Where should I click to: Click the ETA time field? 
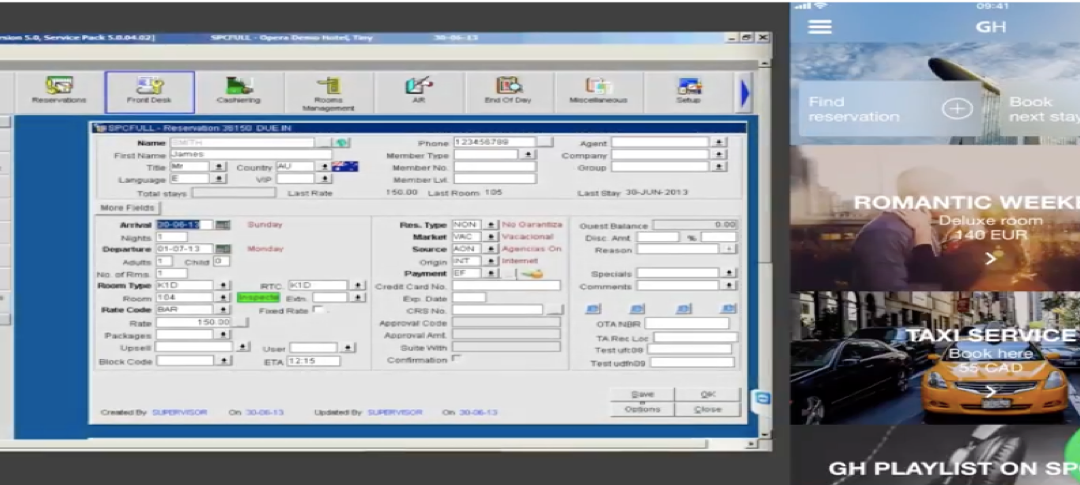[313, 361]
